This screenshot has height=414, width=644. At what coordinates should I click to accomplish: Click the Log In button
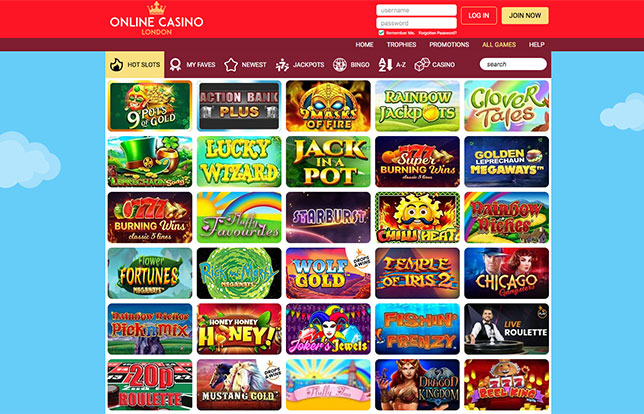coord(479,16)
